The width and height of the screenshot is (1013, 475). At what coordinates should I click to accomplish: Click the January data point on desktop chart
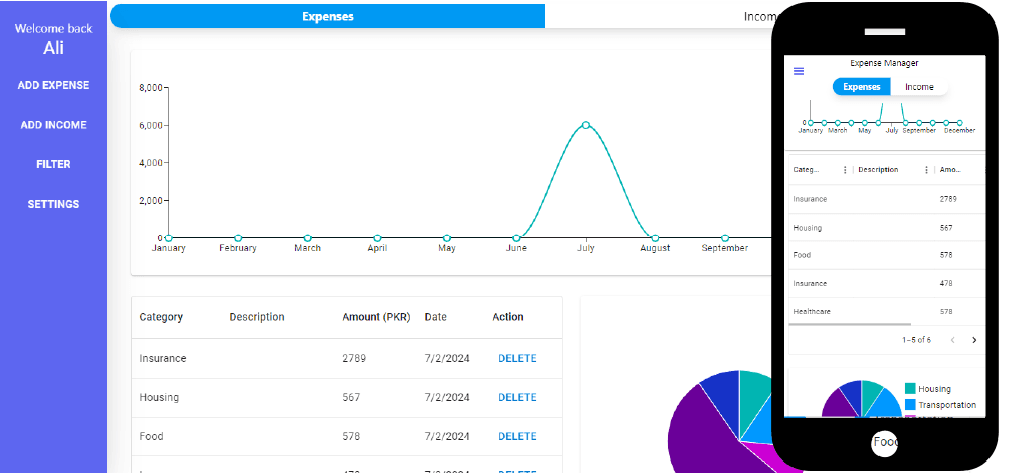pyautogui.click(x=169, y=238)
